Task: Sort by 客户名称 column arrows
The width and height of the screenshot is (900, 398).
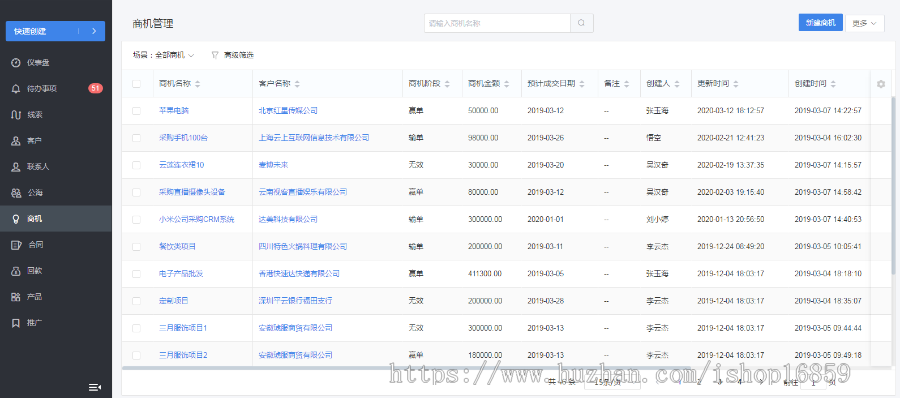Action: [x=297, y=84]
